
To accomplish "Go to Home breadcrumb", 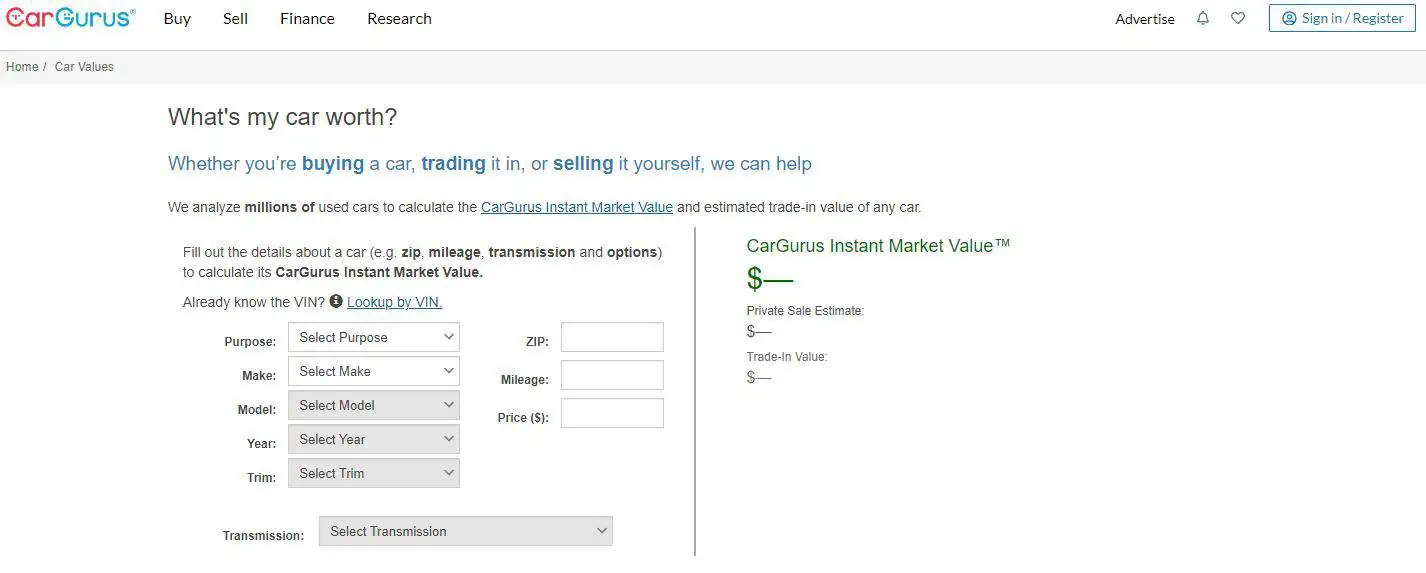I will [22, 67].
